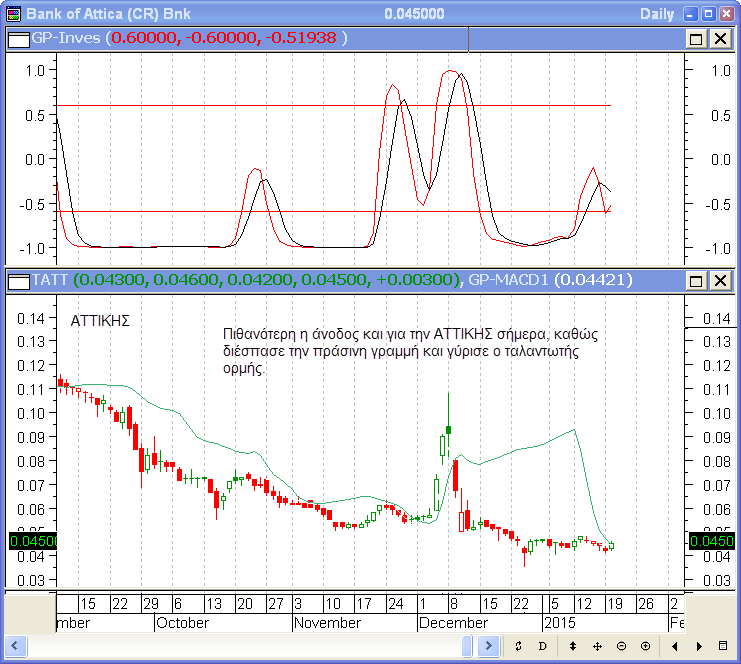Click the right black triangle to step forward

[x=699, y=646]
